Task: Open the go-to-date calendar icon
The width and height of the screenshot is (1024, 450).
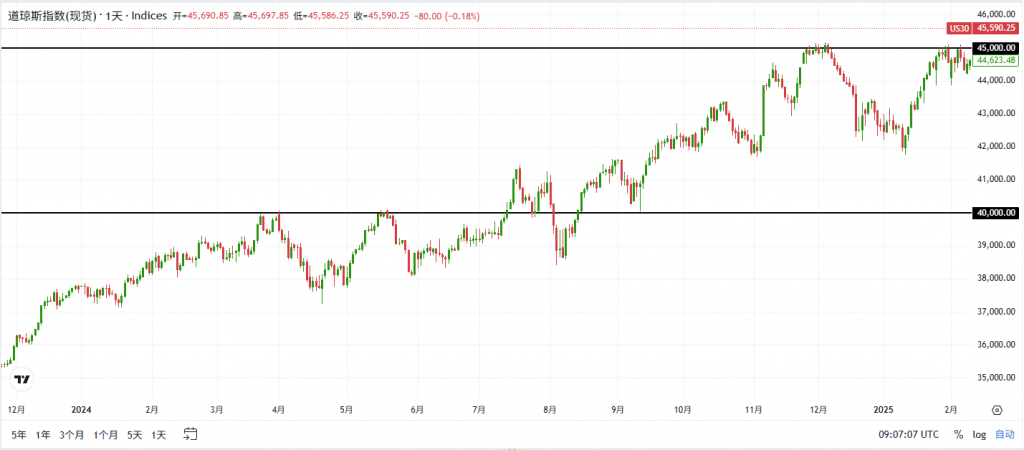Action: [x=191, y=432]
